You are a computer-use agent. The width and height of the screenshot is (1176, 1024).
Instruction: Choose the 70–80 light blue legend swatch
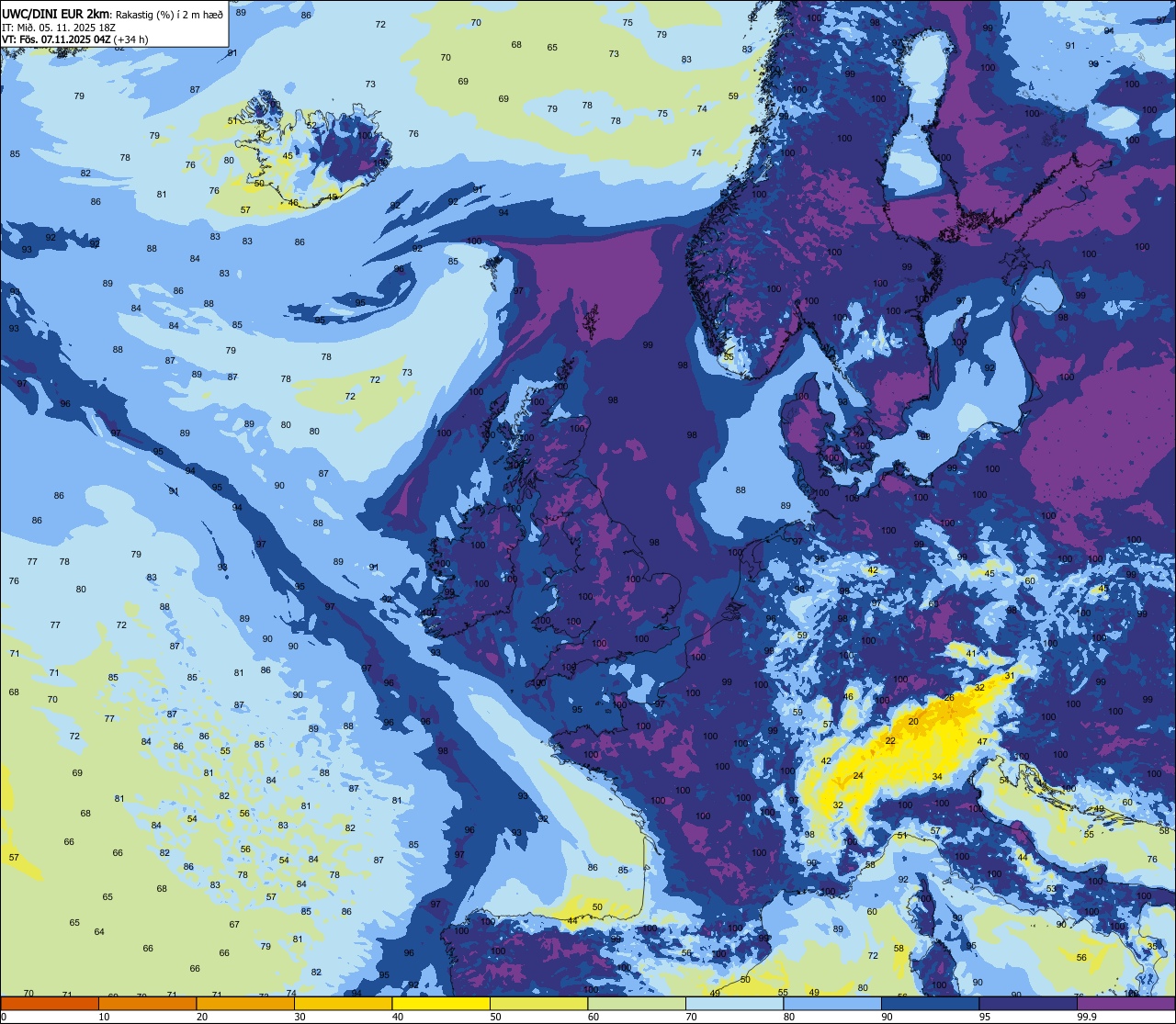(x=734, y=1003)
